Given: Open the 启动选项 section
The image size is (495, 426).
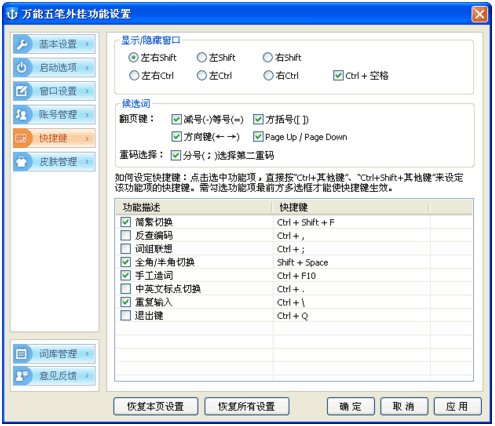Looking at the screenshot, I should pyautogui.click(x=54, y=67).
